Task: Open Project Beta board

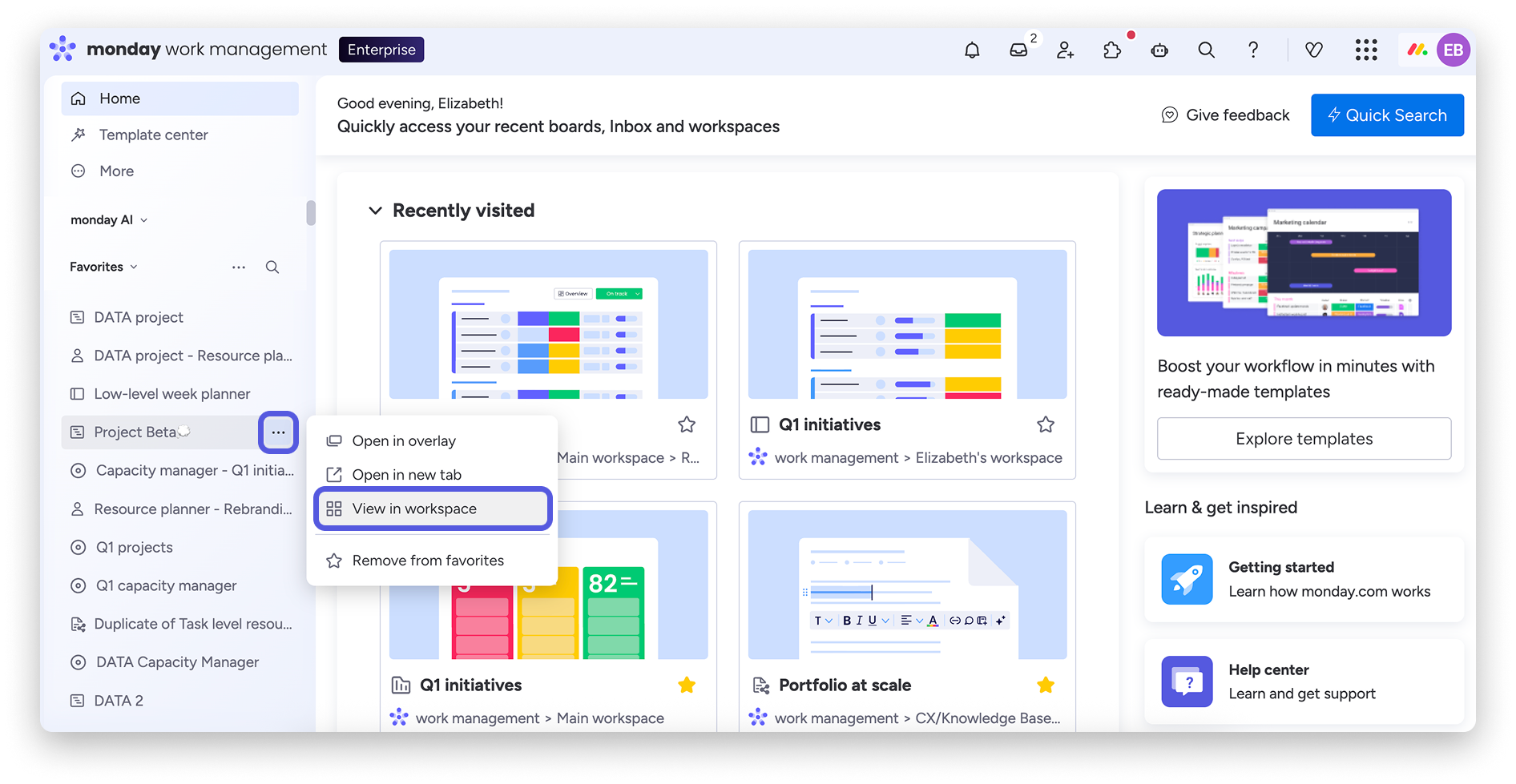Action: 135,432
